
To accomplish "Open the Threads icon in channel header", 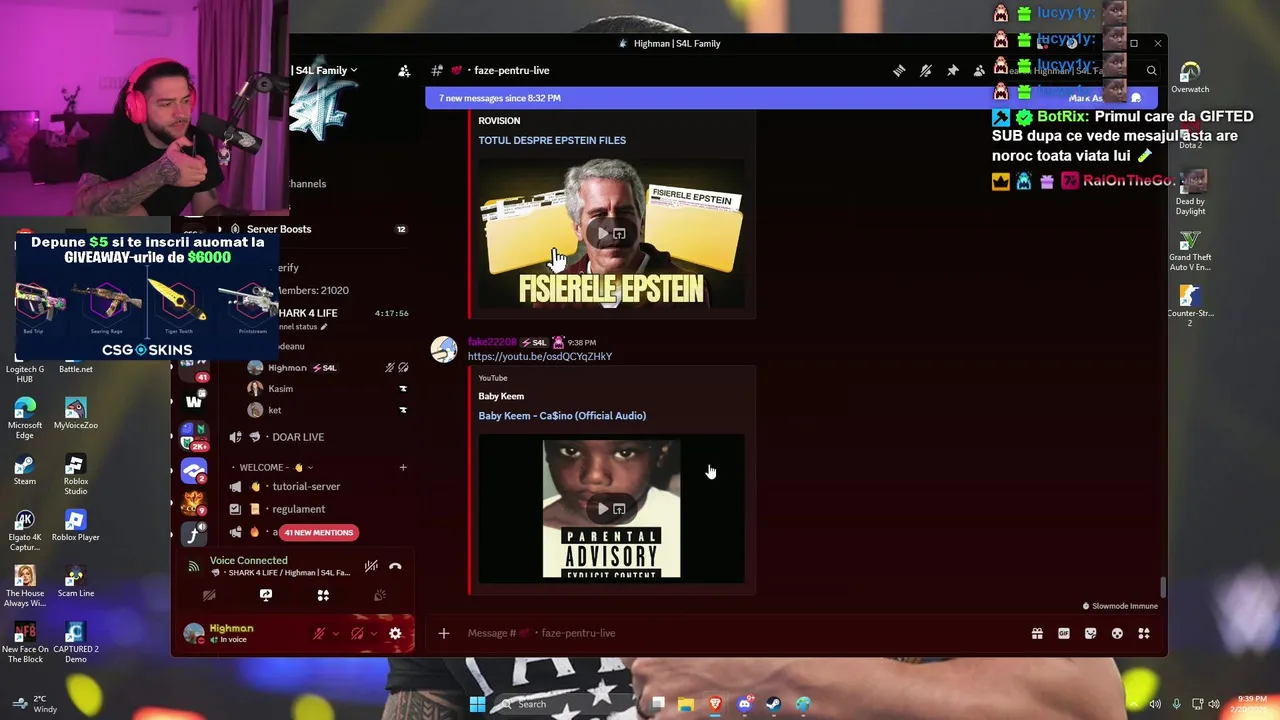I will click(x=899, y=70).
